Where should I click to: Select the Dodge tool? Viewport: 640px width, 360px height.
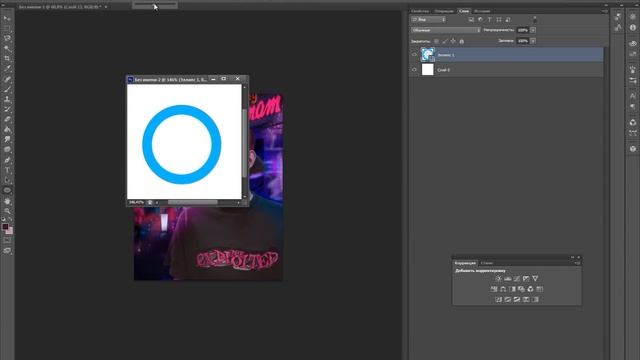[x=7, y=150]
